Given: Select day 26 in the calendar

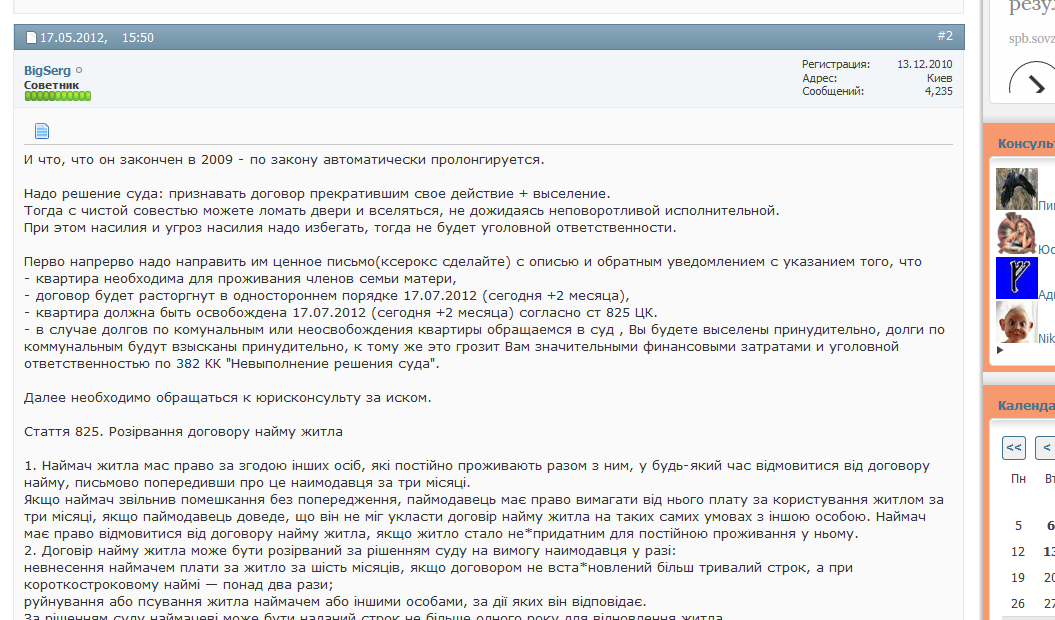Looking at the screenshot, I should pyautogui.click(x=1018, y=603).
